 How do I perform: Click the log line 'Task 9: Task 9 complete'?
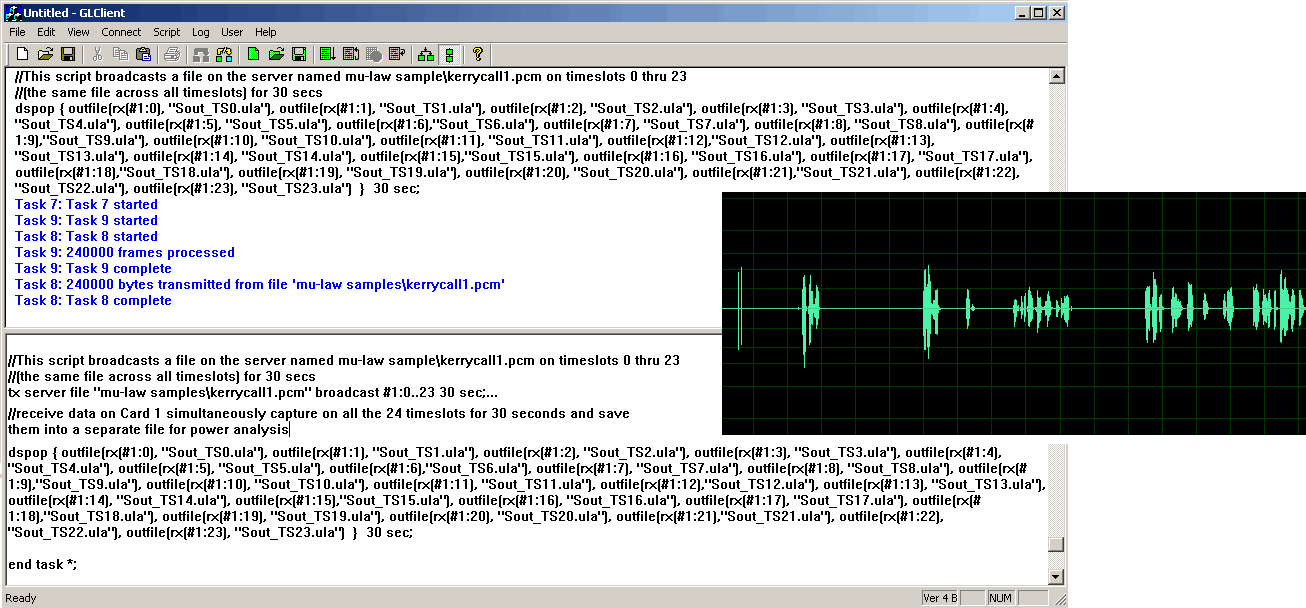click(x=93, y=269)
